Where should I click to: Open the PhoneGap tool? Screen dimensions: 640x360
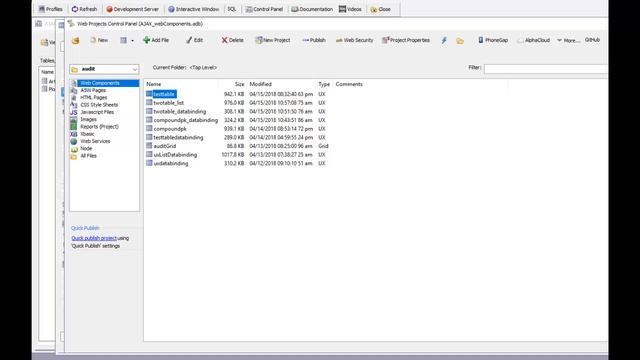coord(493,40)
